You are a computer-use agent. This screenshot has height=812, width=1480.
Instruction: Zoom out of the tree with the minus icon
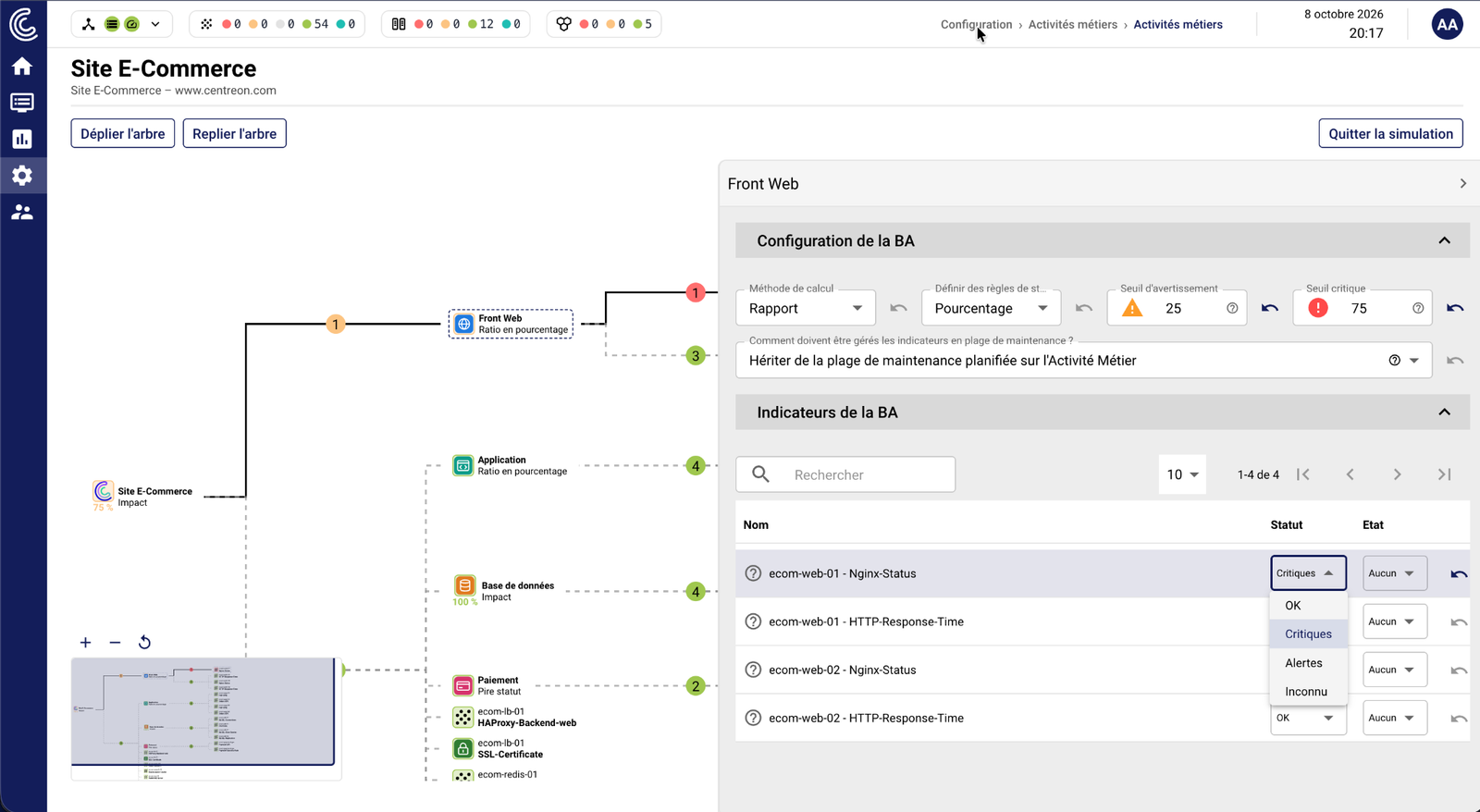coord(115,642)
